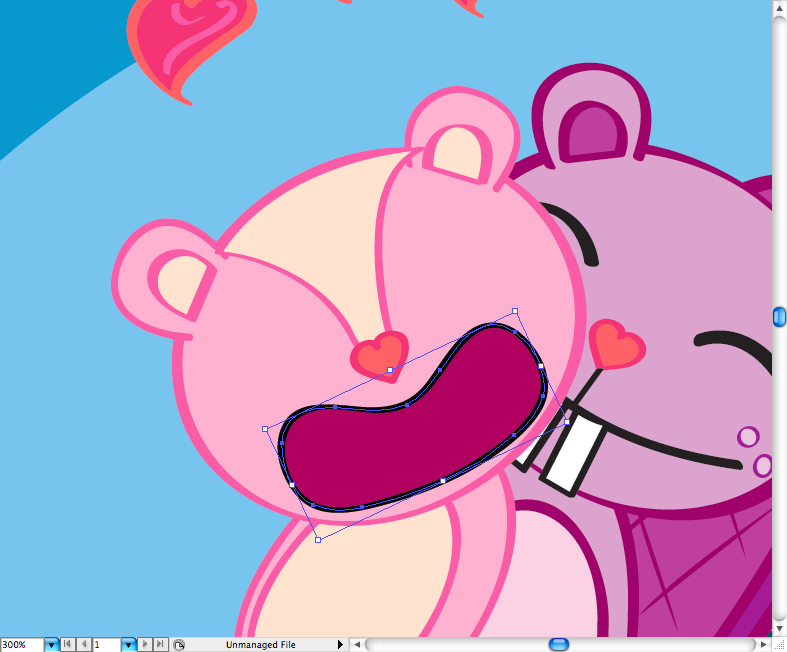Click the bottom-left bounding box corner handle

coord(318,540)
